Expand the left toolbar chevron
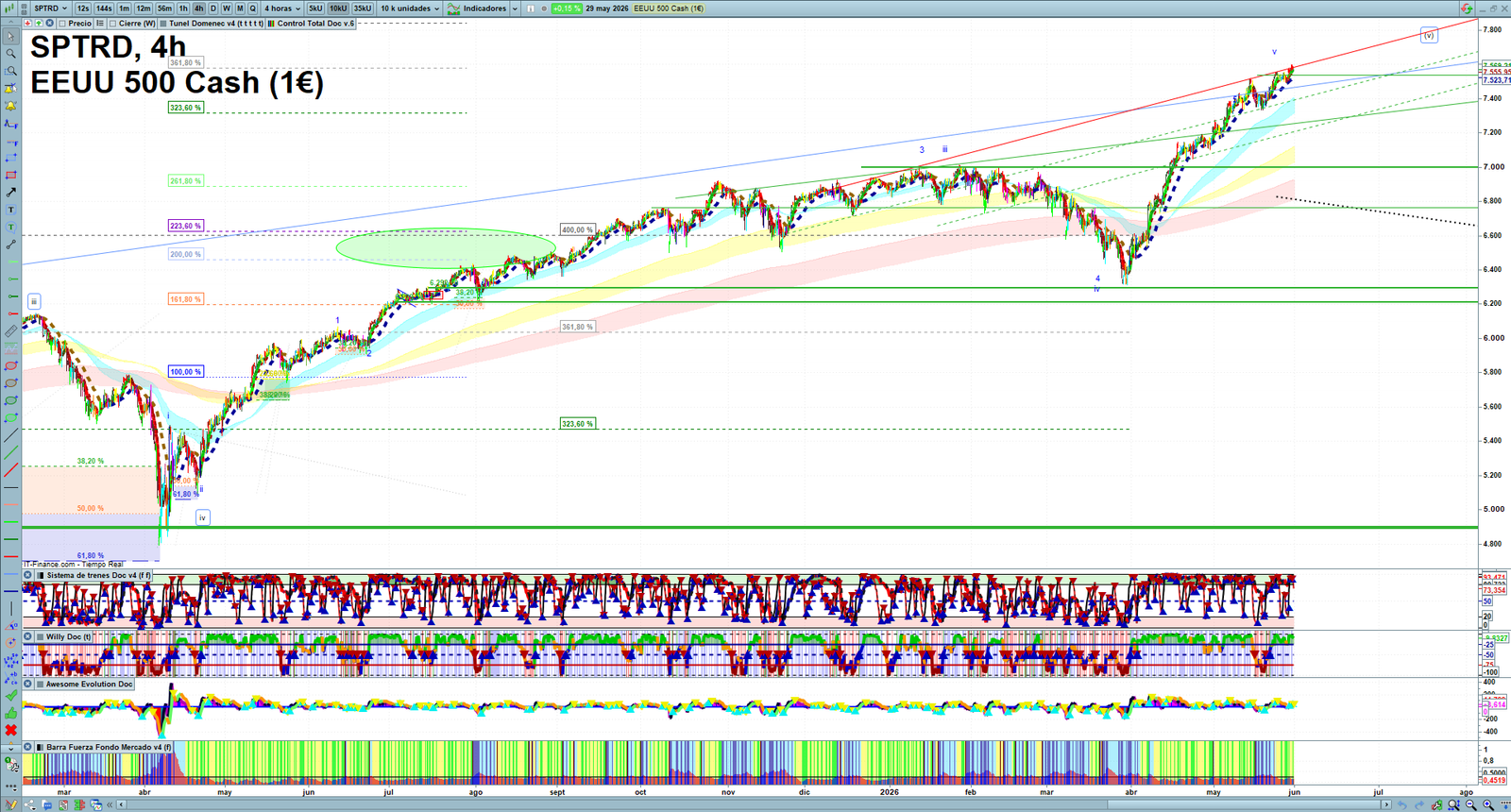1511x812 pixels. pos(11,747)
